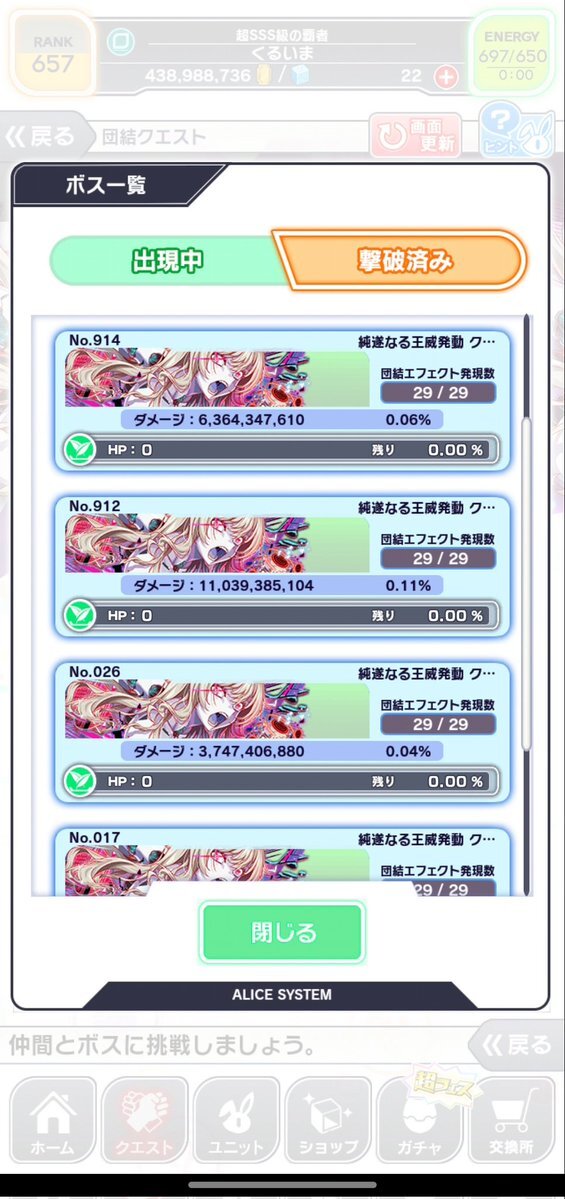This screenshot has height=1199, width=565.
Task: Open the ユニット rabbit icon
Action: (x=236, y=1119)
